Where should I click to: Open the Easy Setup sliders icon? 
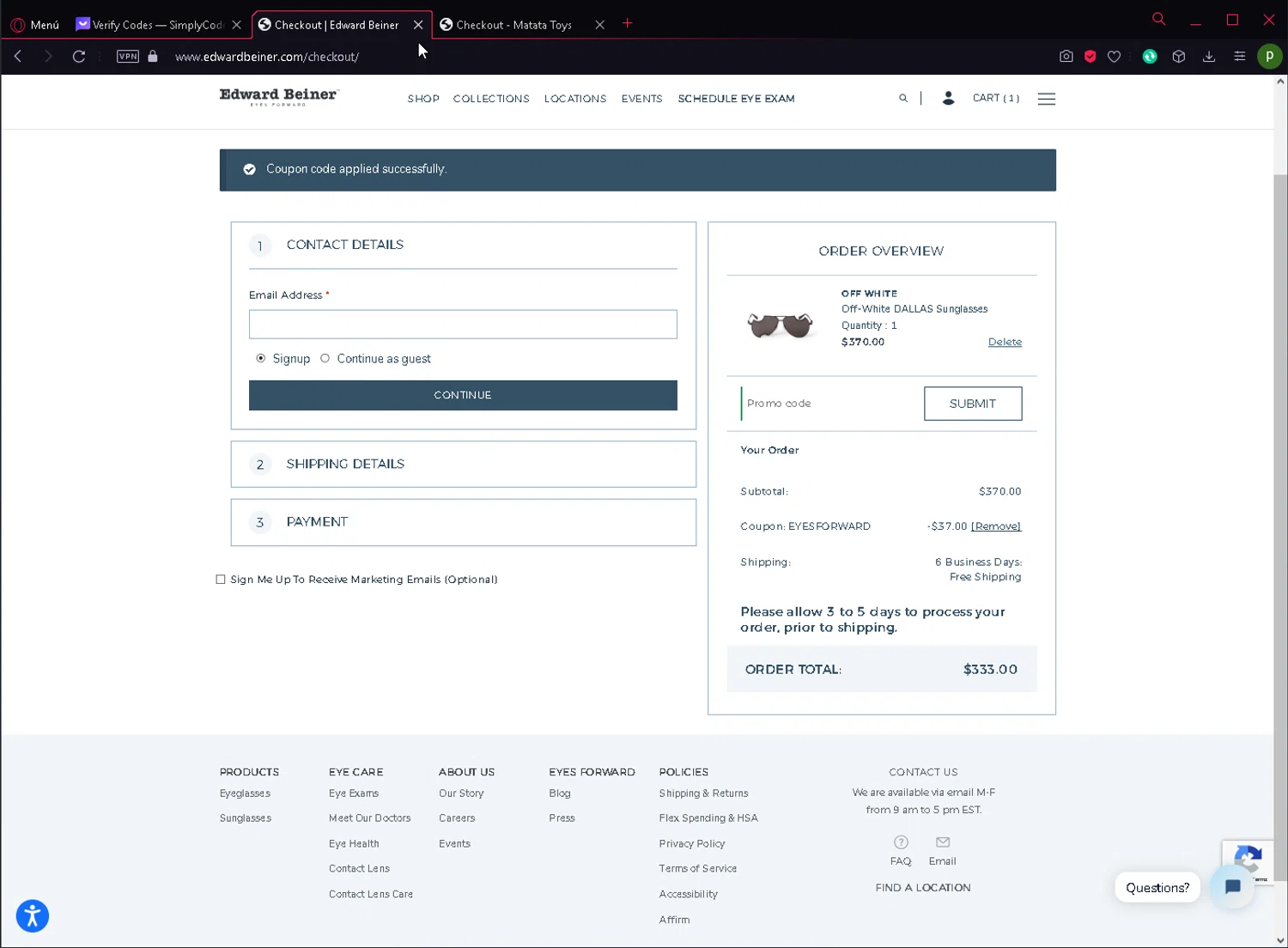[1240, 57]
